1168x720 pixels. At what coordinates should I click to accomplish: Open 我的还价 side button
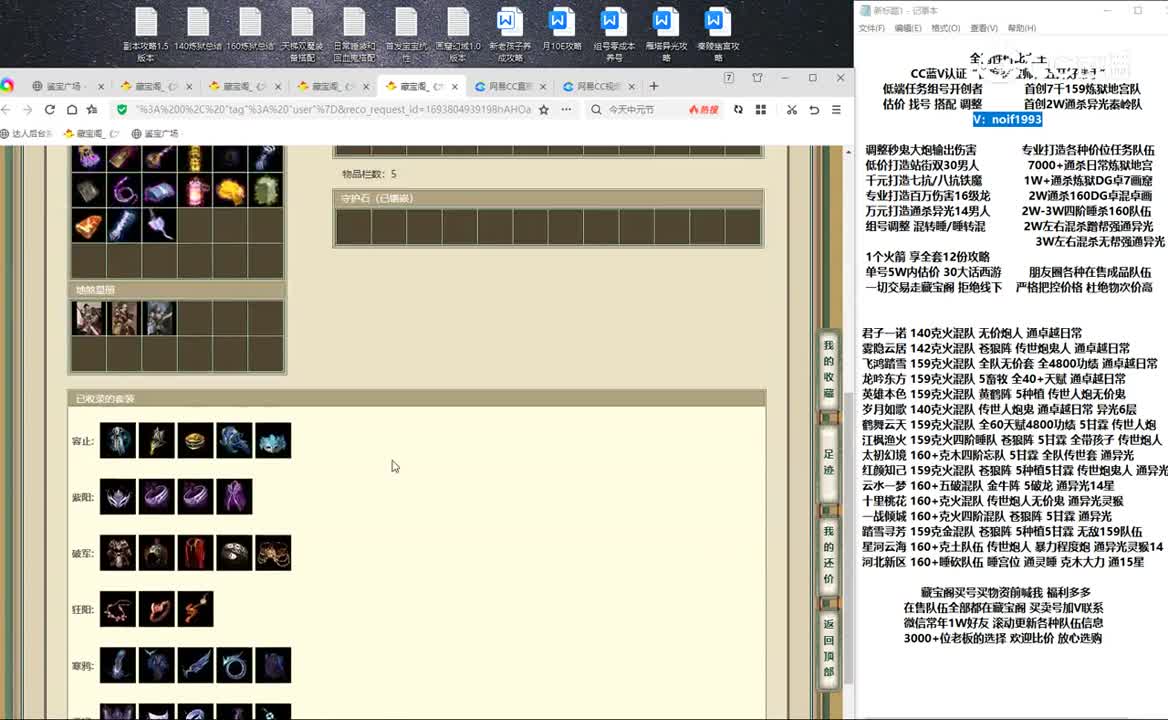pyautogui.click(x=828, y=555)
